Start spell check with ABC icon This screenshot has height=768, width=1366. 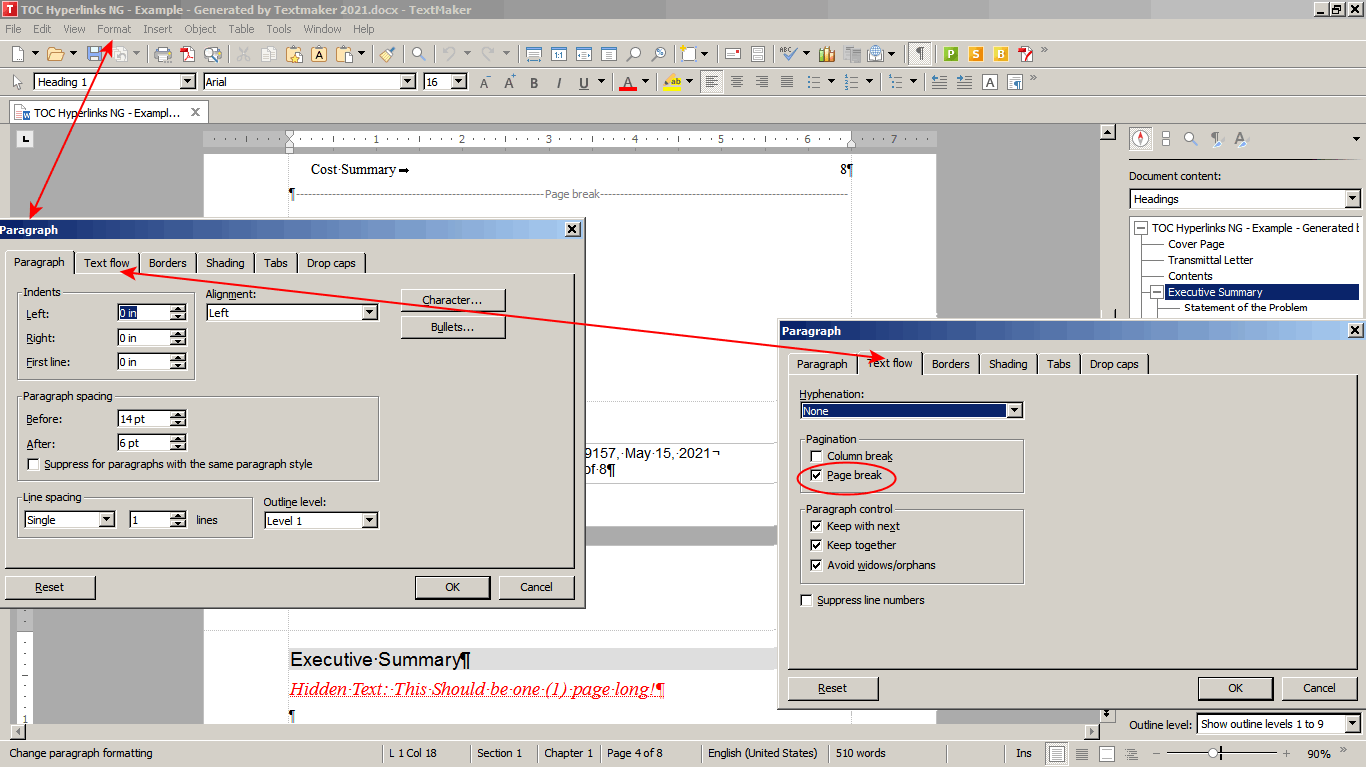click(x=788, y=54)
